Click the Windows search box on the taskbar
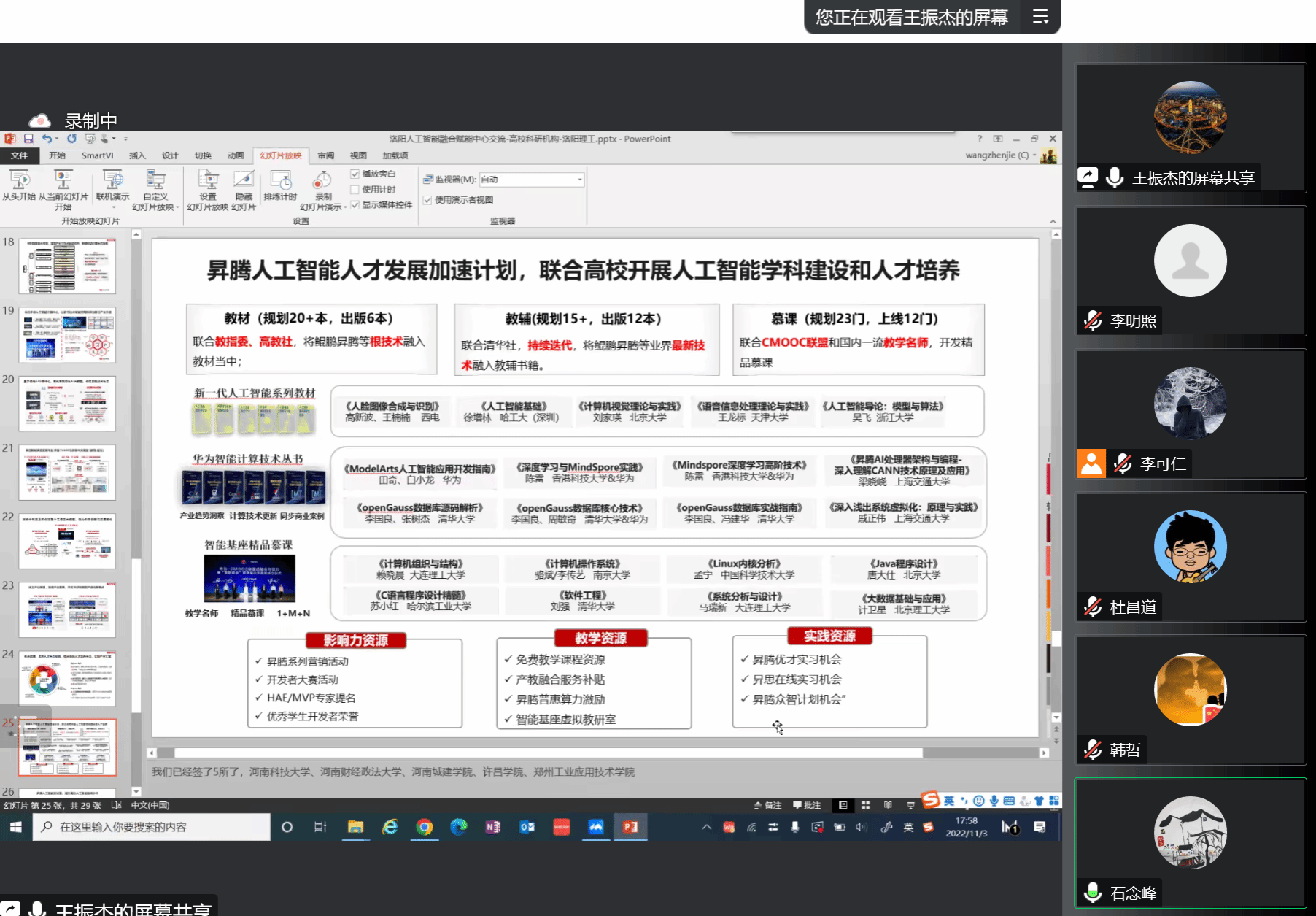The image size is (1316, 916). pos(152,827)
